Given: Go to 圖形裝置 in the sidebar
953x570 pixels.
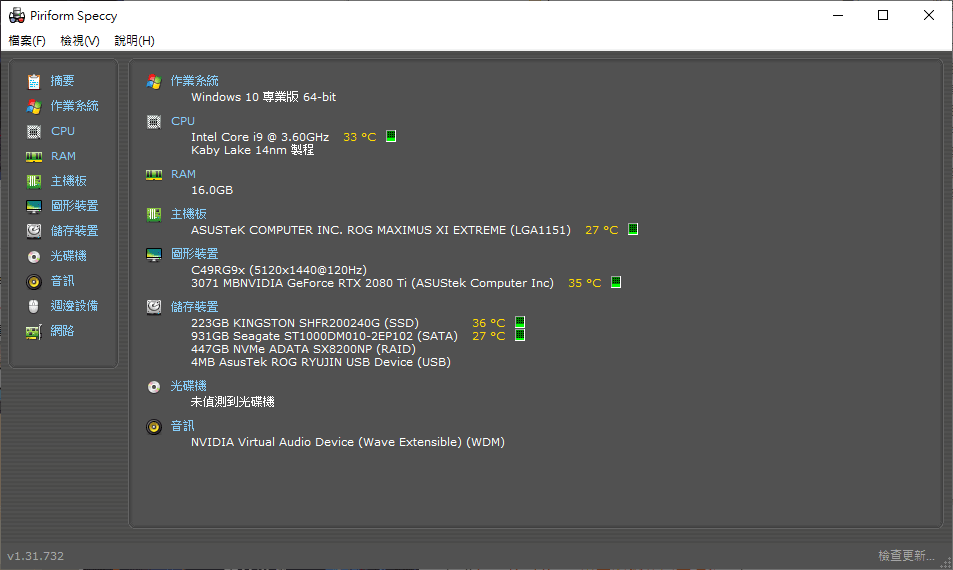Looking at the screenshot, I should (75, 206).
